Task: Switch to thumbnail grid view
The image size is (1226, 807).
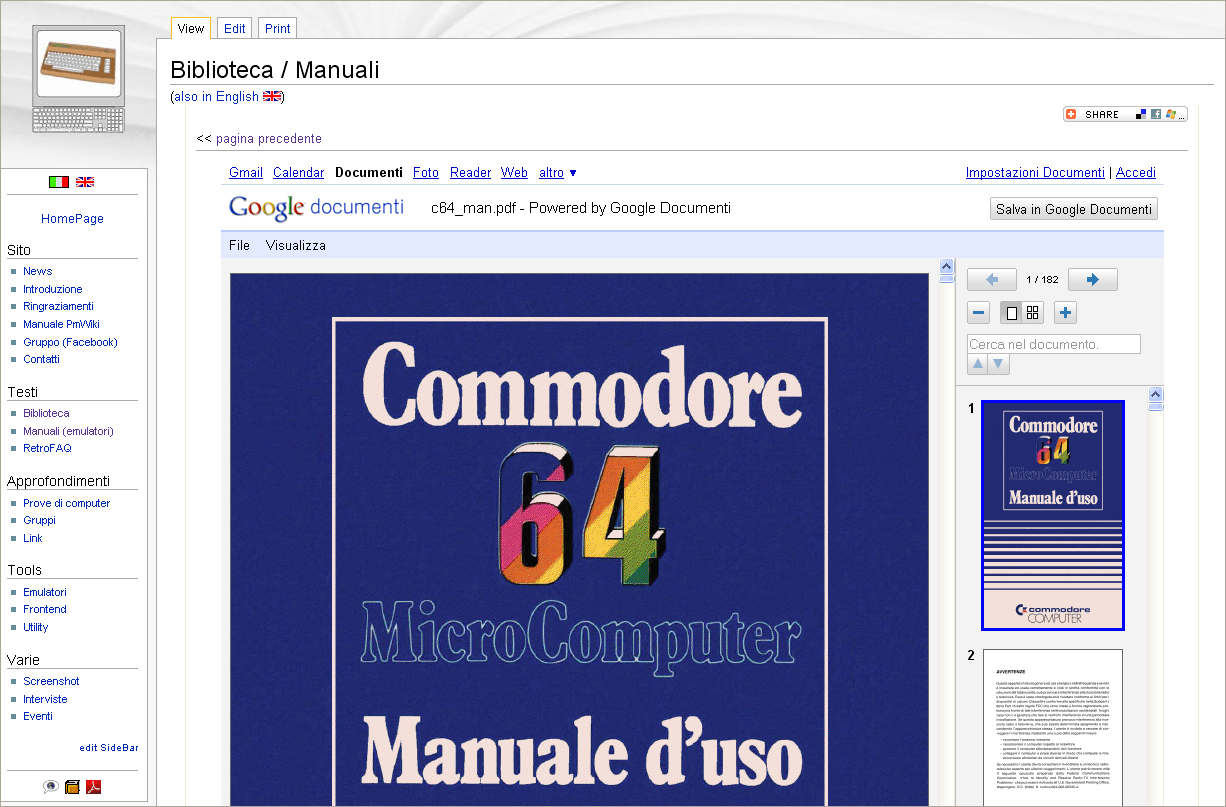Action: [1033, 313]
